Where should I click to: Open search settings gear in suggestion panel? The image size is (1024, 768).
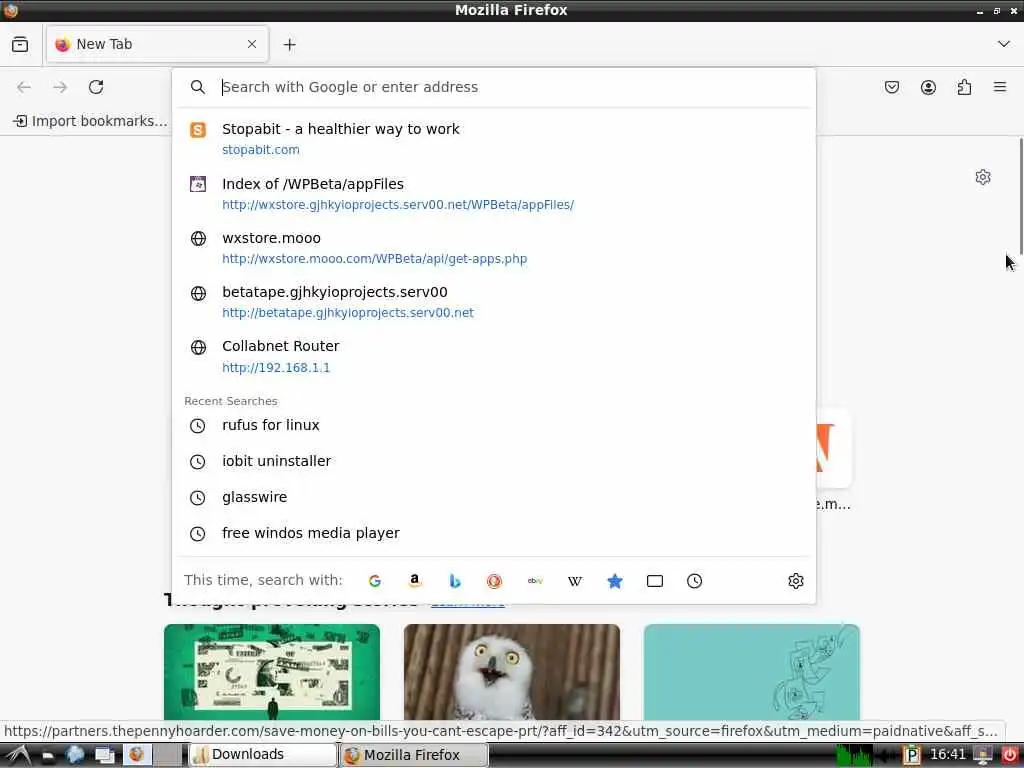click(x=795, y=581)
